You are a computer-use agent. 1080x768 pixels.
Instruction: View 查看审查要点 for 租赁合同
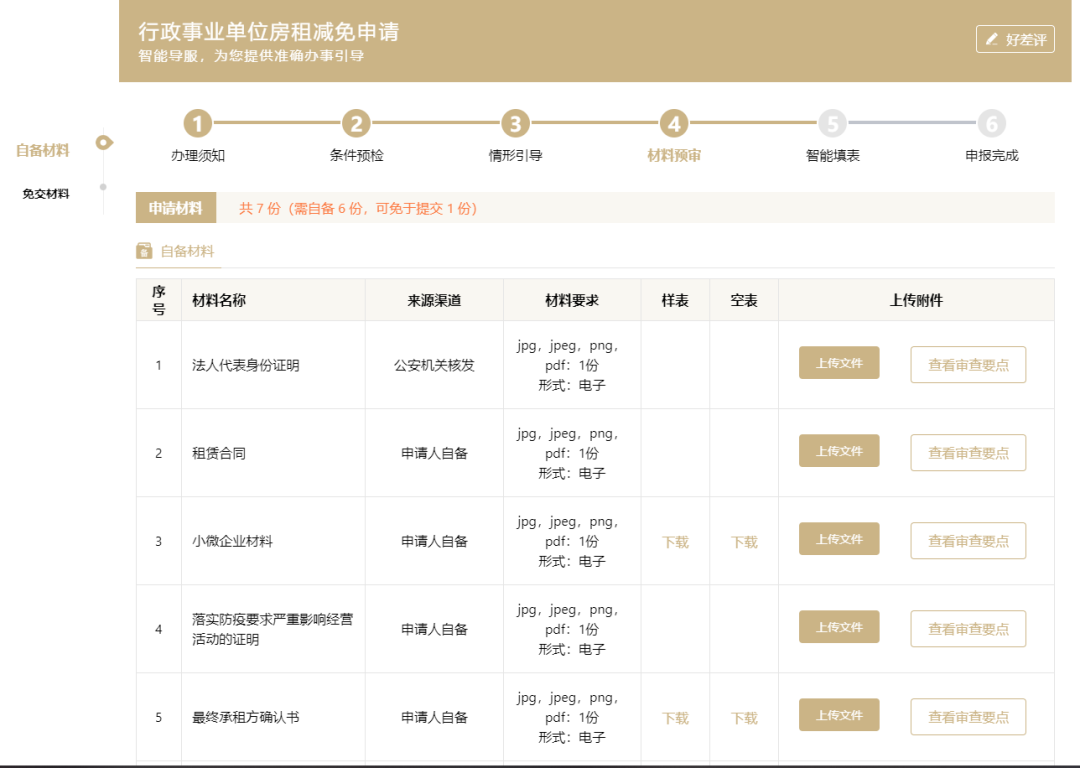(968, 453)
